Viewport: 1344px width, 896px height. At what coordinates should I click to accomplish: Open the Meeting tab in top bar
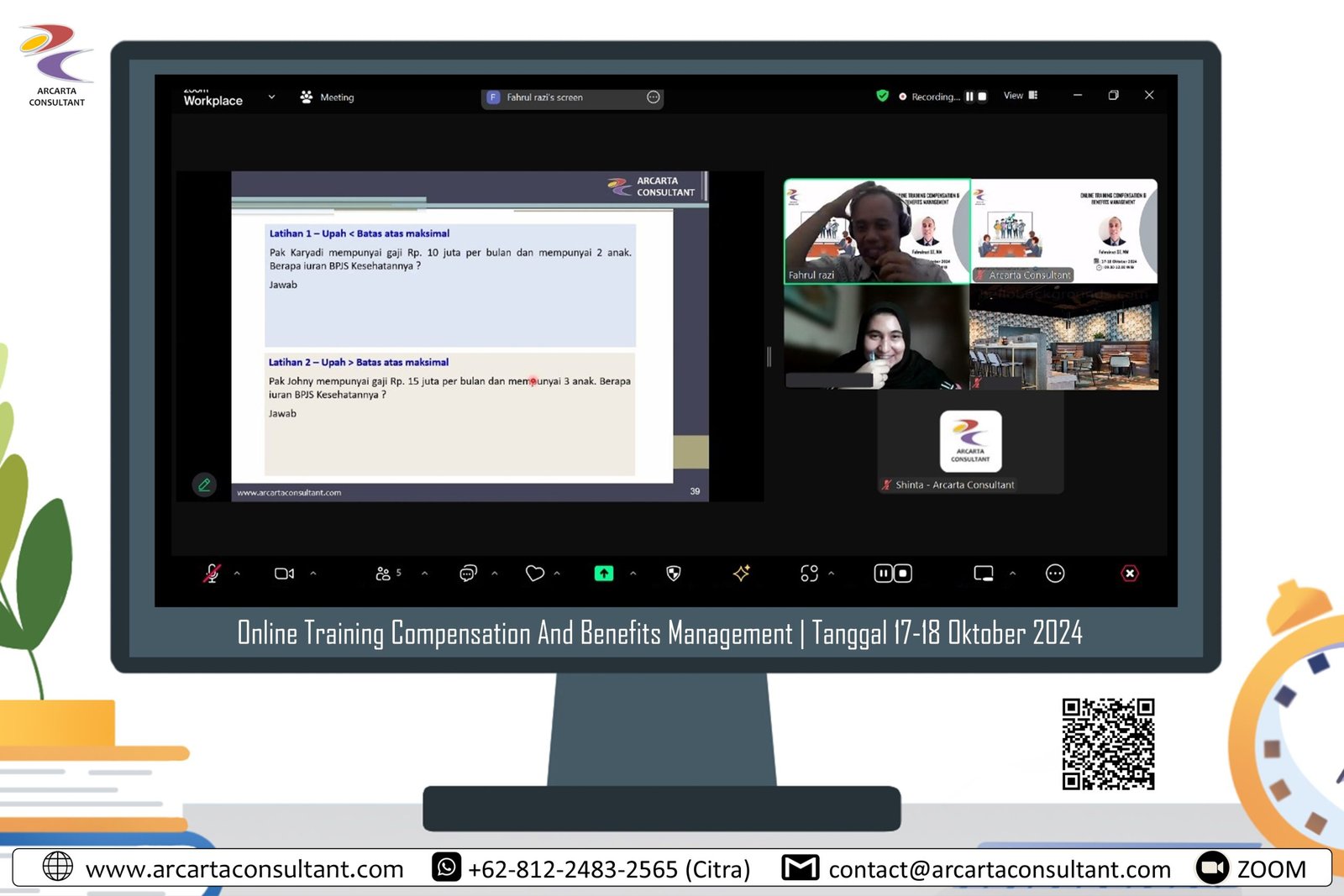coord(328,97)
